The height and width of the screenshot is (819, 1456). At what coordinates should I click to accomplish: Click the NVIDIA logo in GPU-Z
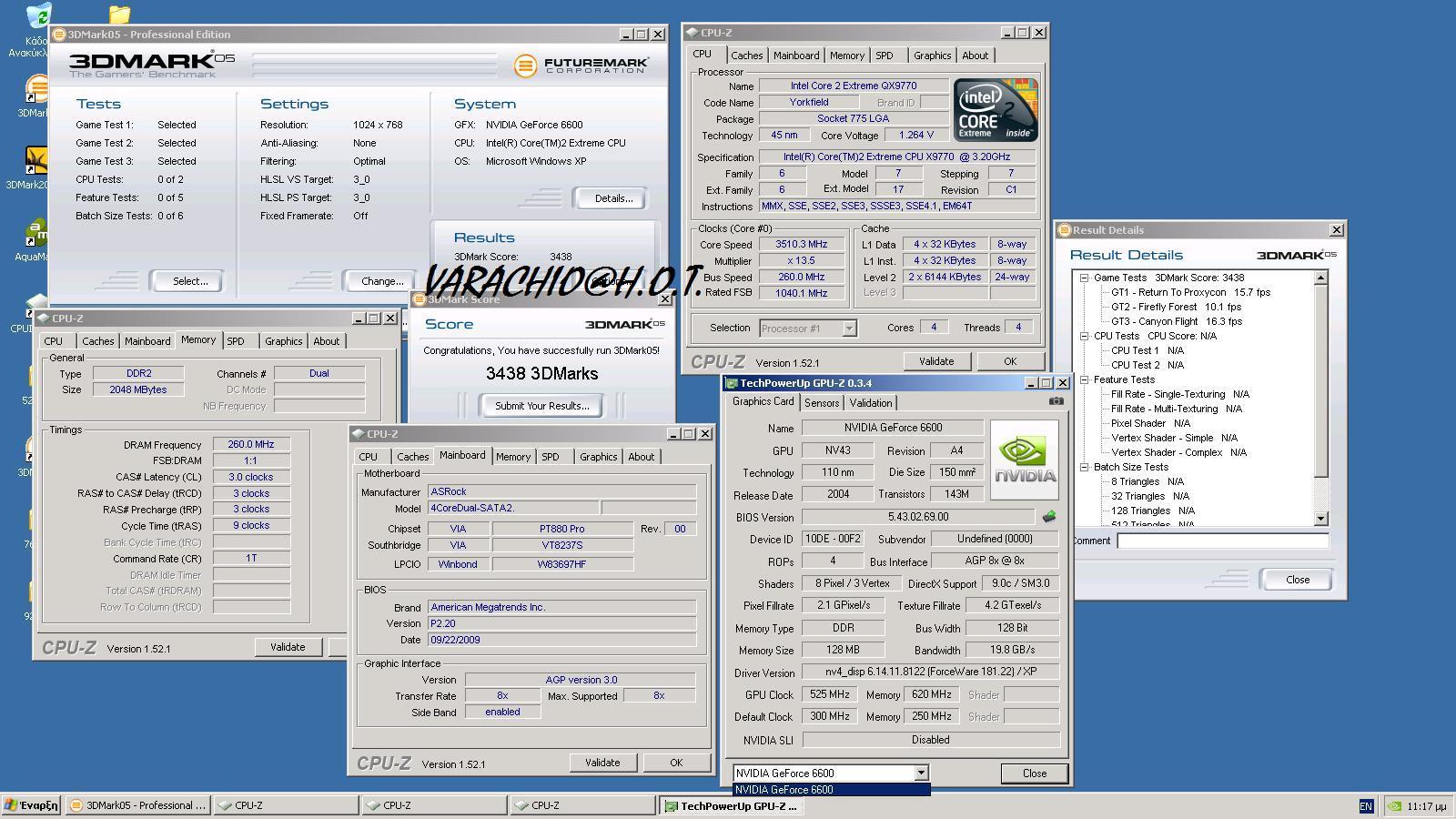1025,460
